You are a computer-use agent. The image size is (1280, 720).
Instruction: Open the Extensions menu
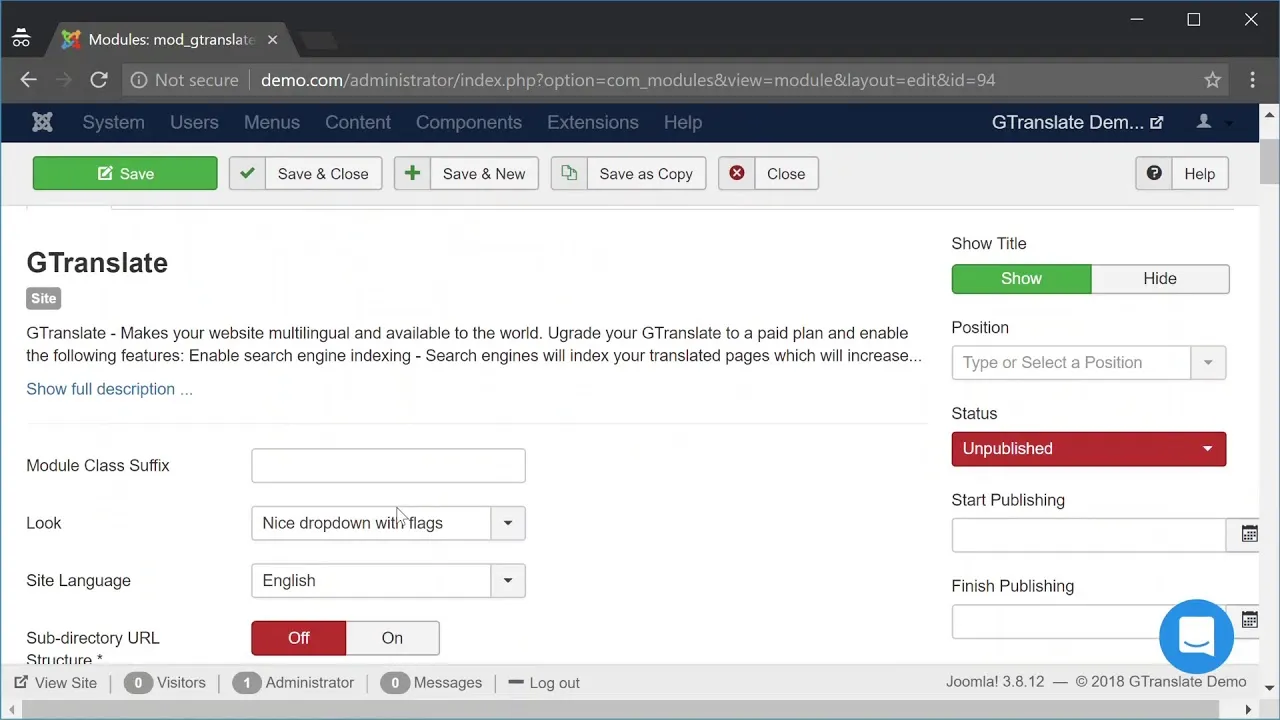(x=593, y=122)
